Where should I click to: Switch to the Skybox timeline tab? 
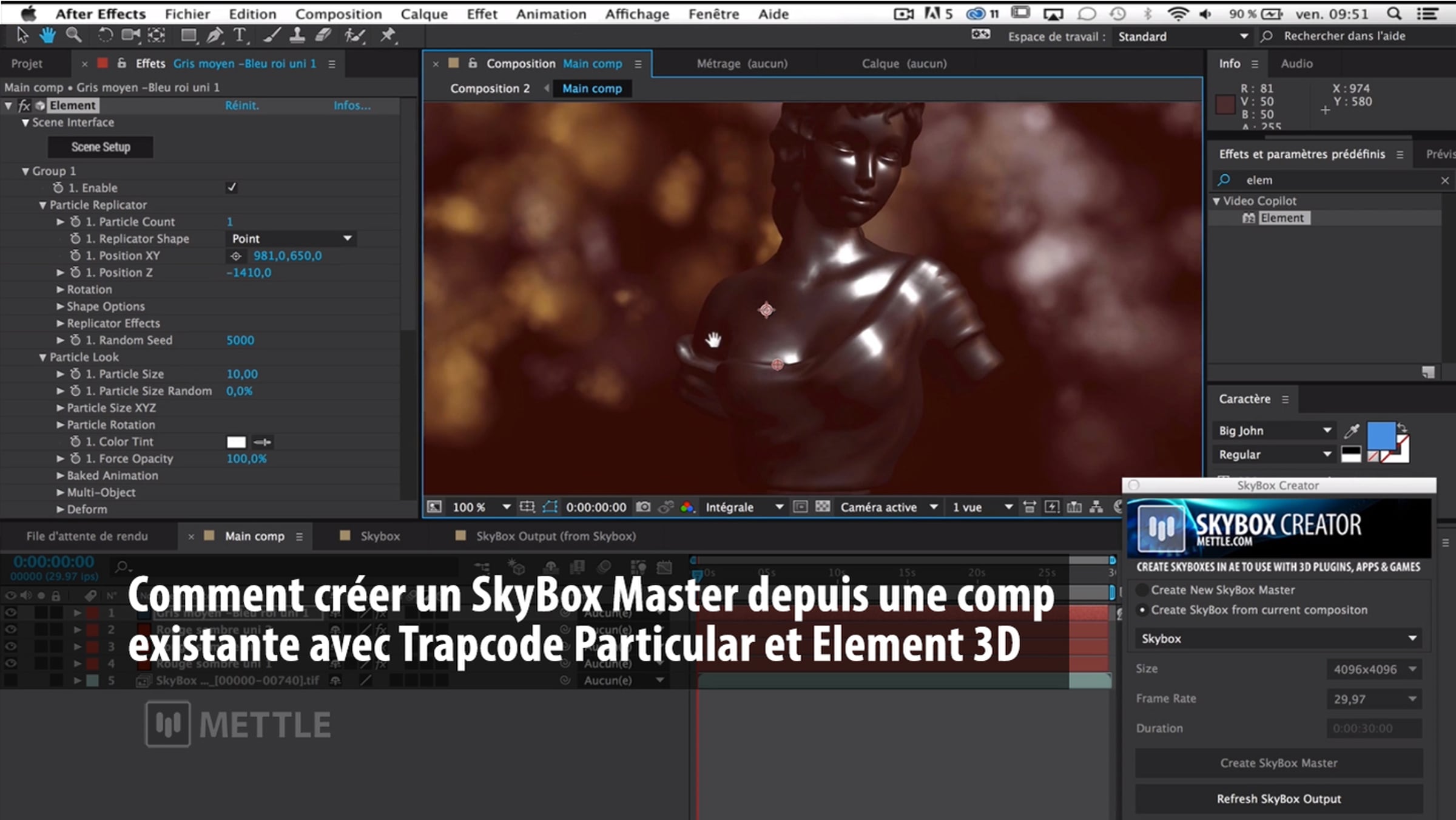[x=380, y=536]
